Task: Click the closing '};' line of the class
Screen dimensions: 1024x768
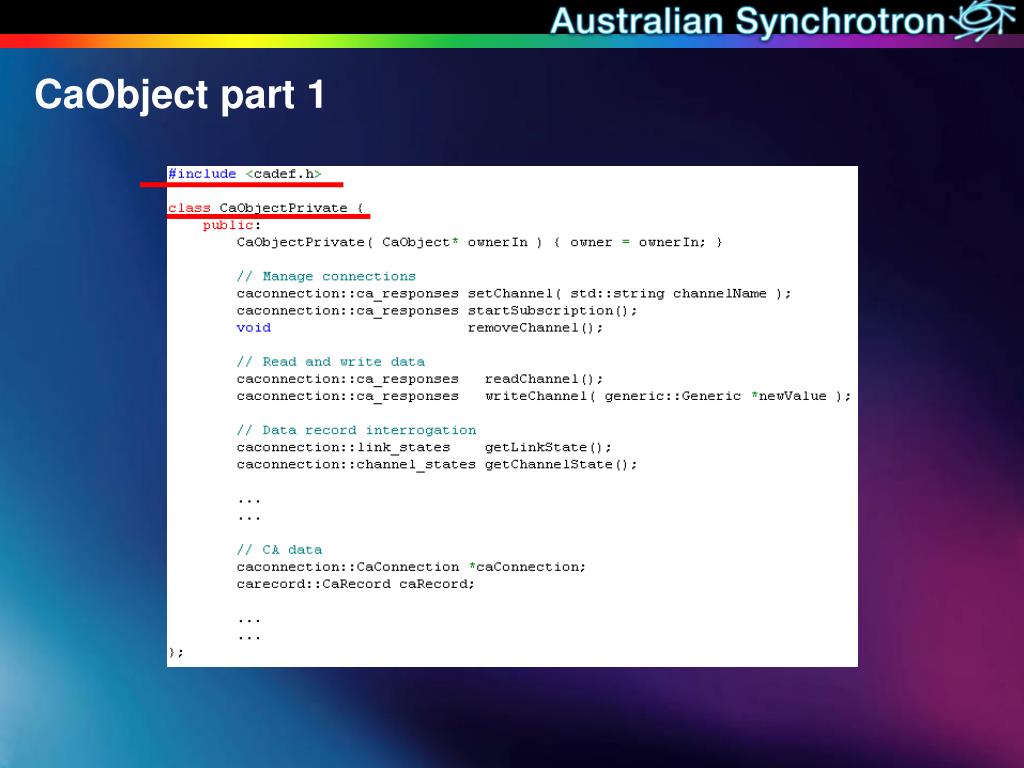Action: (x=176, y=652)
